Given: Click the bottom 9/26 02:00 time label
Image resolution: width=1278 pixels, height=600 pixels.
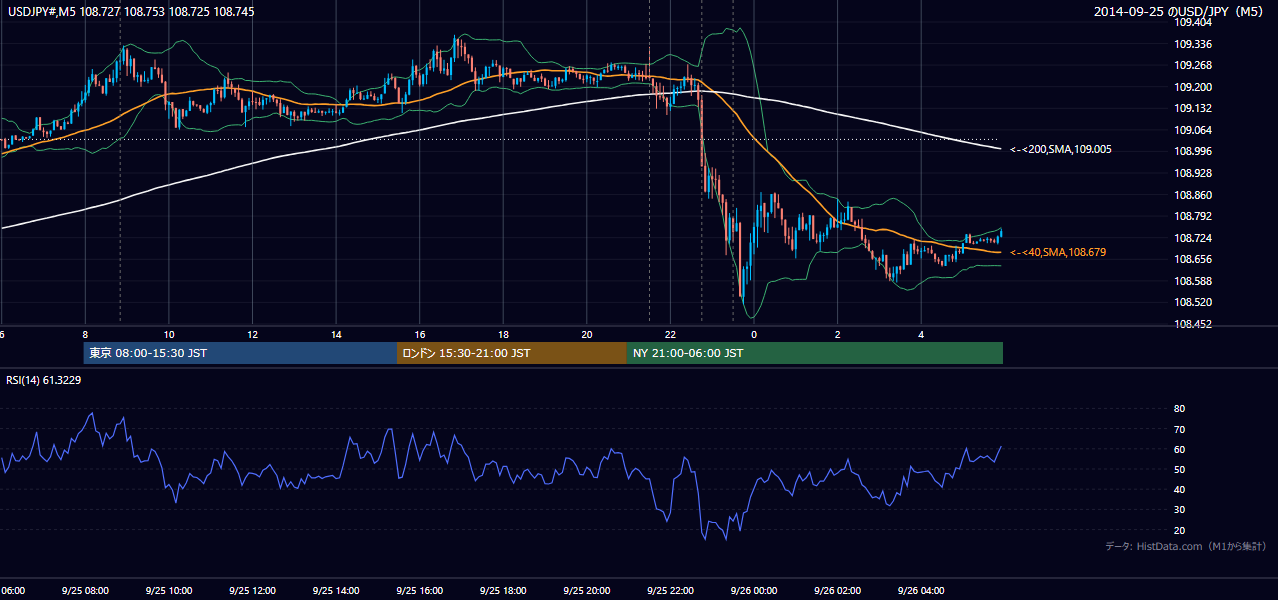Looking at the screenshot, I should [837, 591].
